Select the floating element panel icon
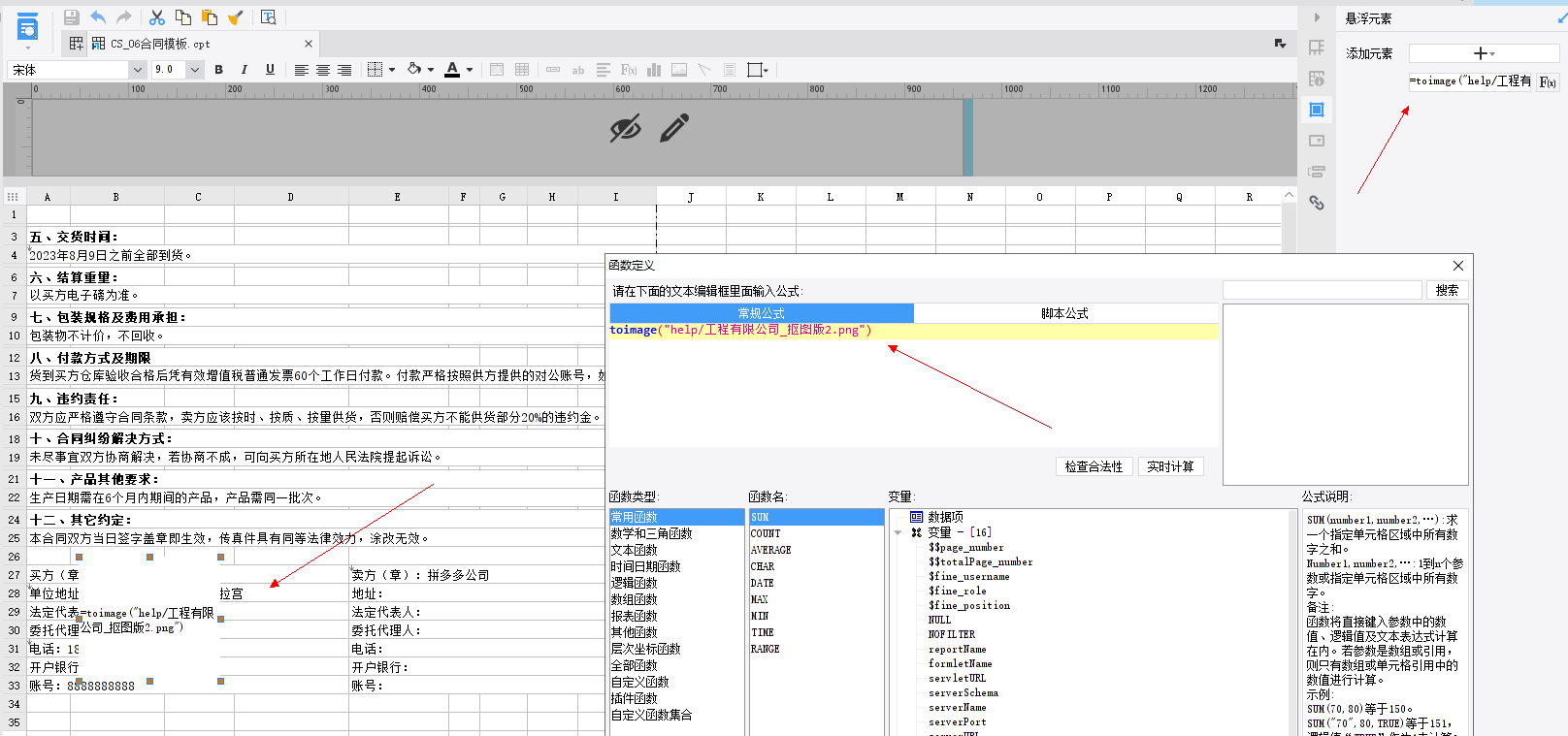 coord(1317,110)
